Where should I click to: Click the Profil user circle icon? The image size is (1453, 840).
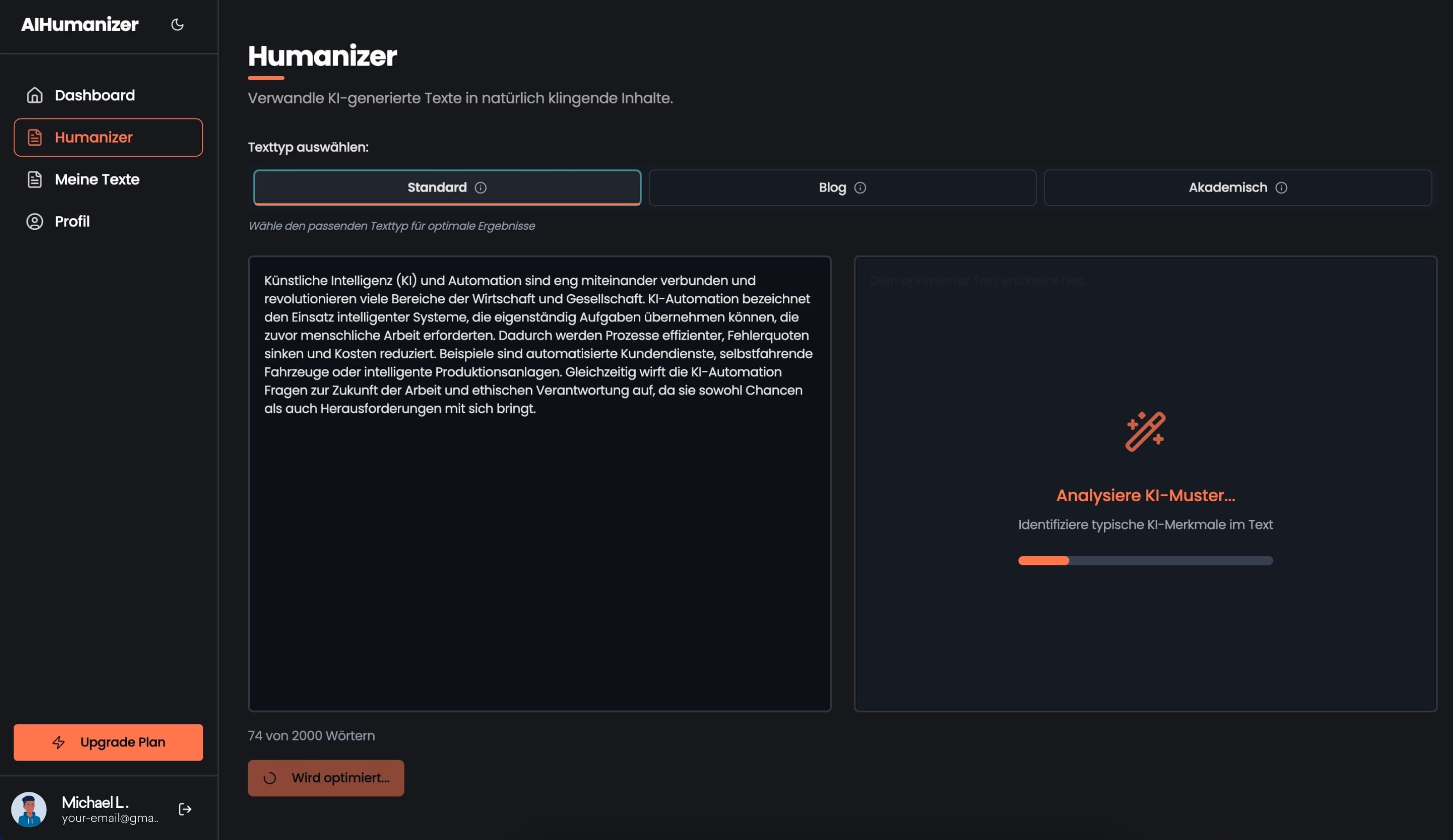(35, 222)
